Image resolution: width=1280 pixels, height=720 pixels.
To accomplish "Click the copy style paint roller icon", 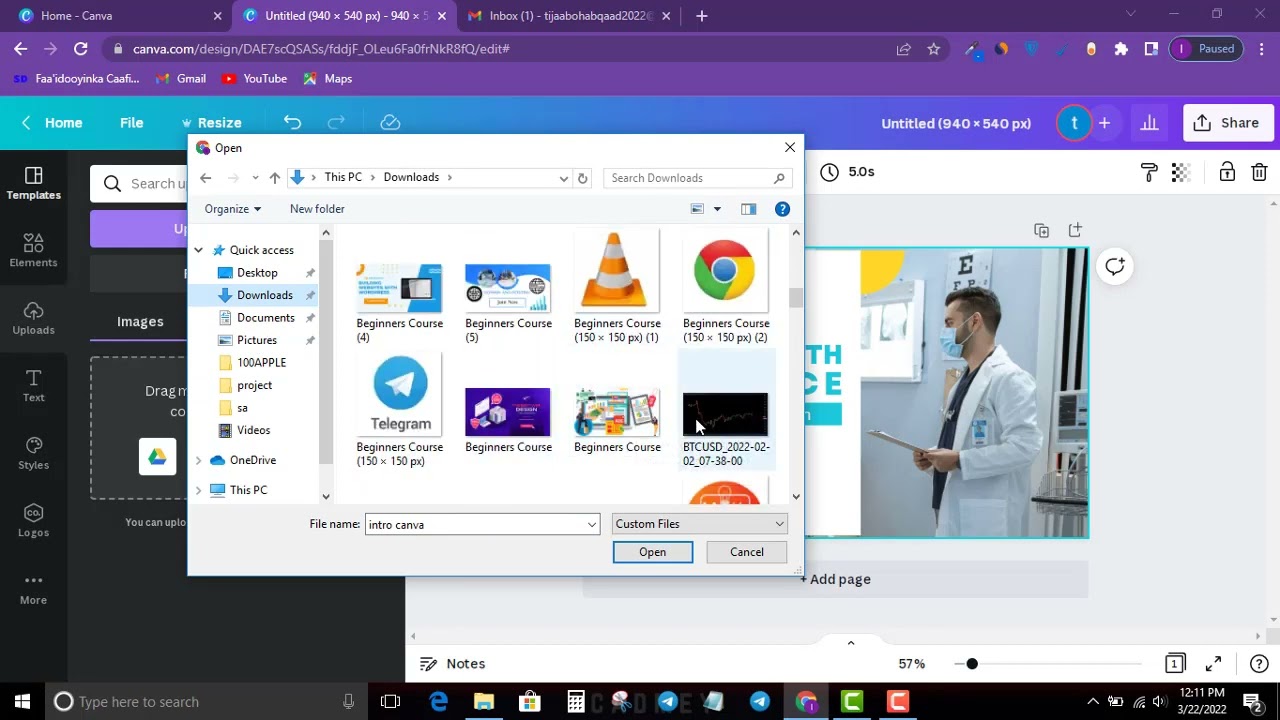I will pos(1149,173).
